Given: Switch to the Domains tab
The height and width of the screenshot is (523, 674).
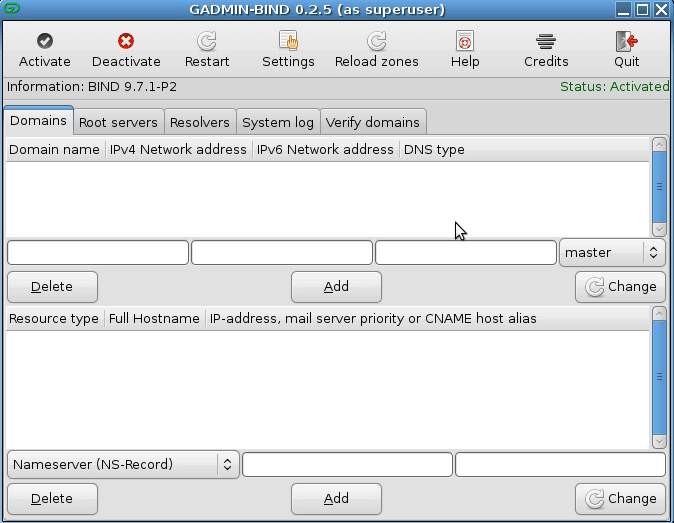Looking at the screenshot, I should (38, 121).
